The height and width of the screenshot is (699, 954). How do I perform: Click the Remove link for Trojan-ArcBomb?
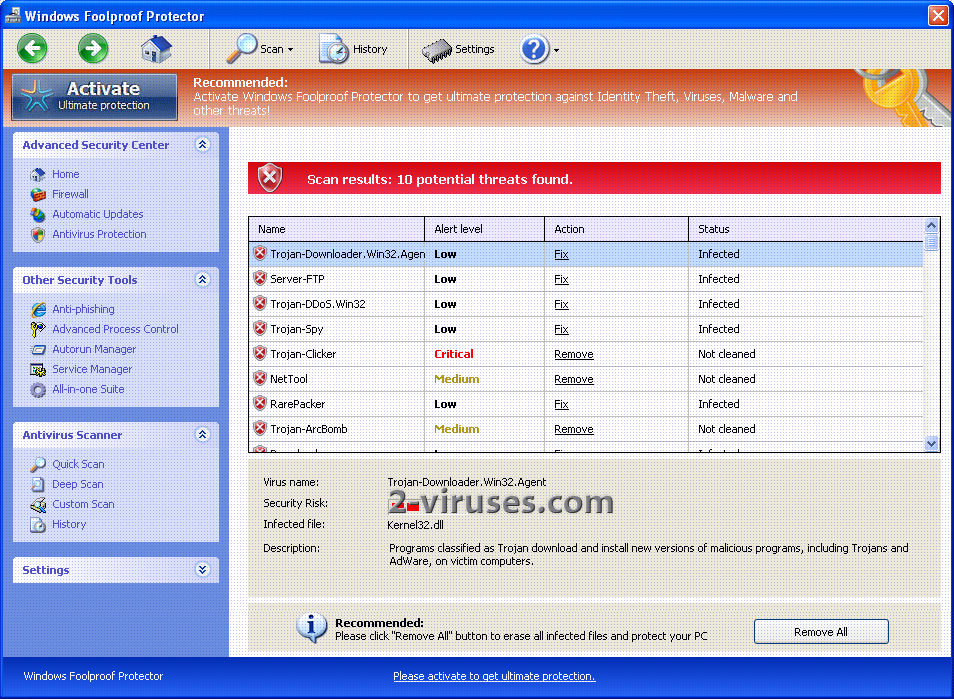tap(573, 429)
